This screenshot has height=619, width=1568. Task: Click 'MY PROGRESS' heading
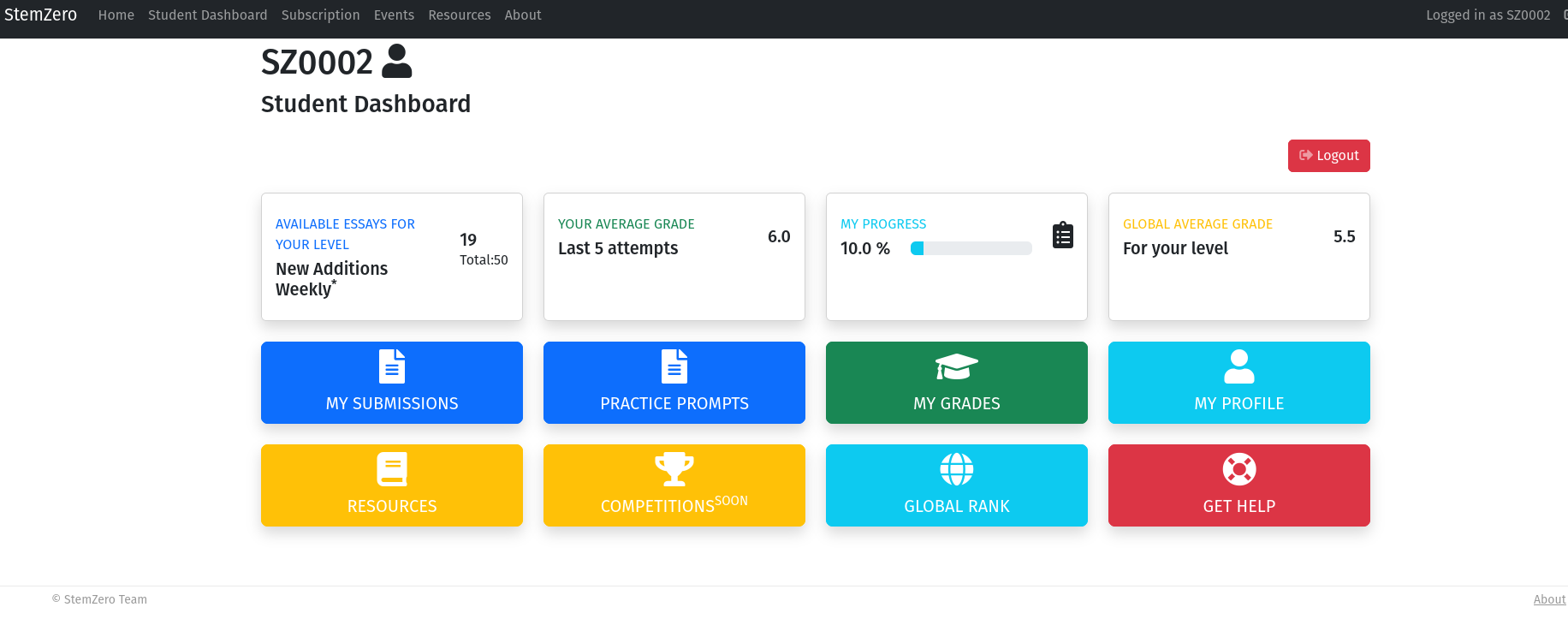883,224
